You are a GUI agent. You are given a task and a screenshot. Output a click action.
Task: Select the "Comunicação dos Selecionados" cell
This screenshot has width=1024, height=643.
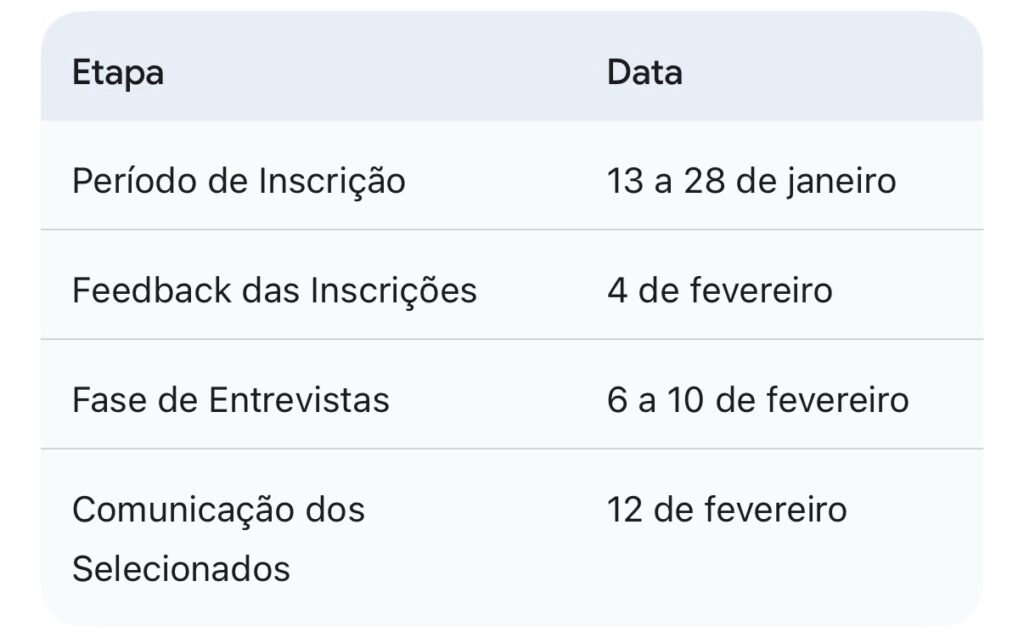[218, 539]
